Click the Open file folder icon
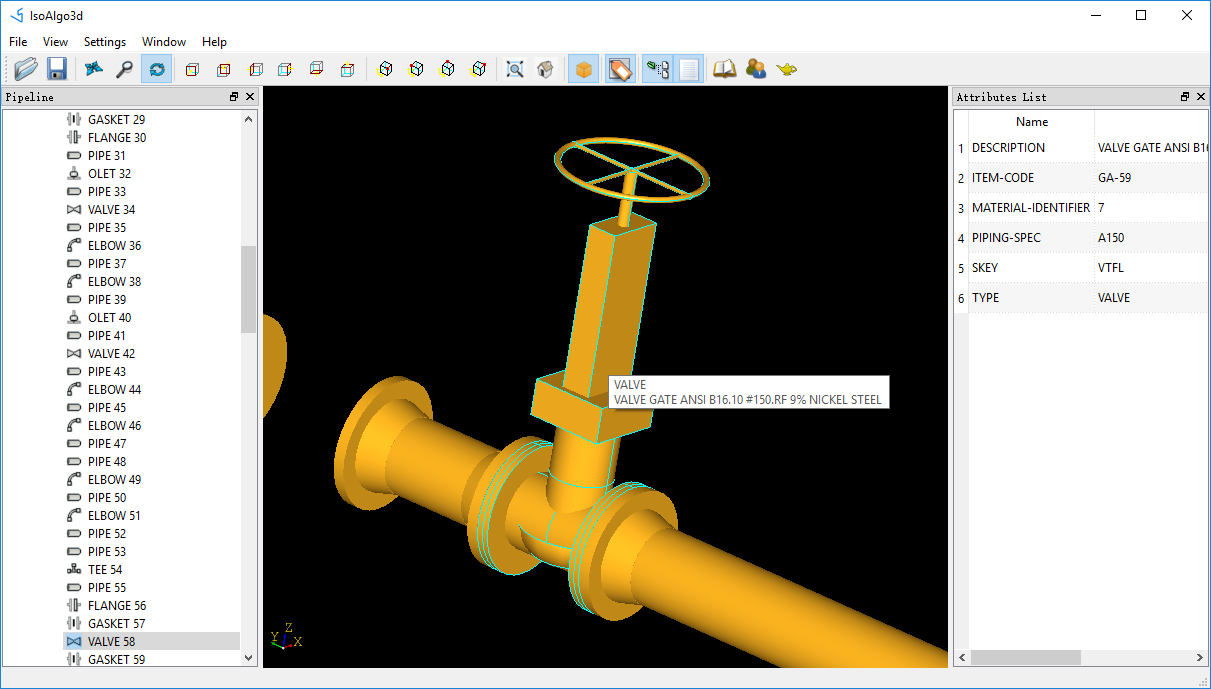The width and height of the screenshot is (1211, 689). (x=26, y=69)
